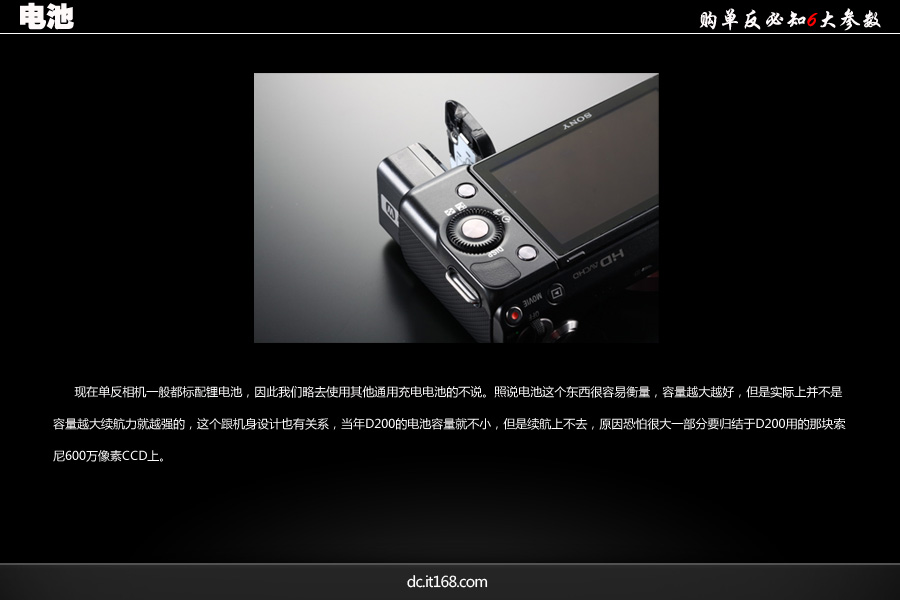Screen dimensions: 900x600
Task: Click the 电池 title heading
Action: coord(46,17)
